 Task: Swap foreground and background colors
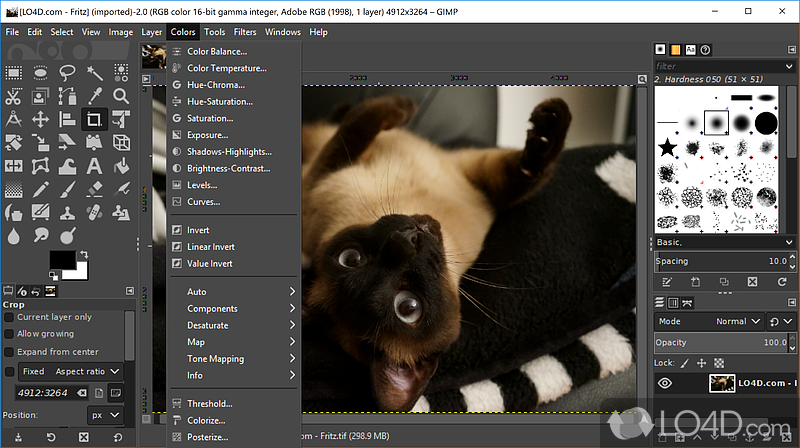(x=84, y=254)
